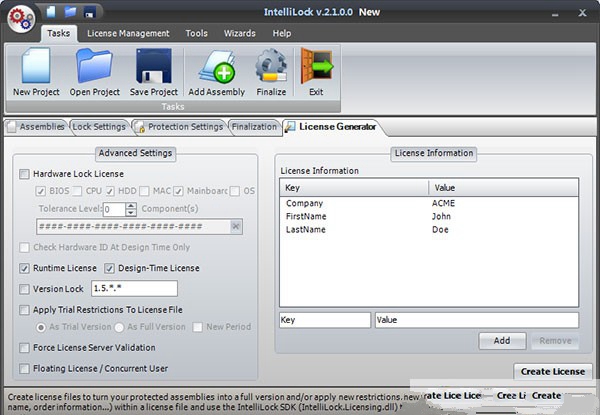Image resolution: width=600 pixels, height=415 pixels.
Task: Click the hardware ID input field
Action: (x=134, y=226)
